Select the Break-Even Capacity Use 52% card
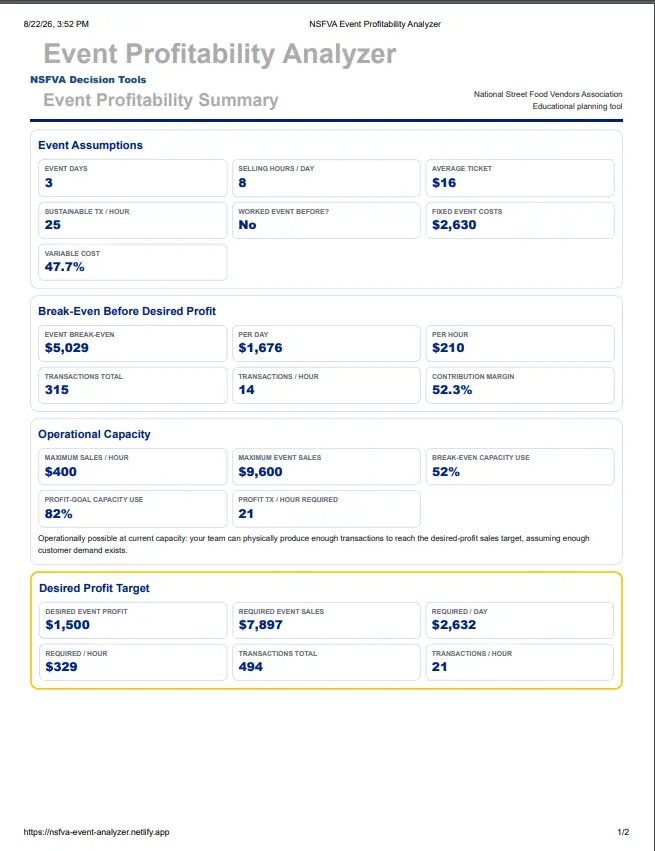Image resolution: width=655 pixels, height=851 pixels. (x=520, y=467)
